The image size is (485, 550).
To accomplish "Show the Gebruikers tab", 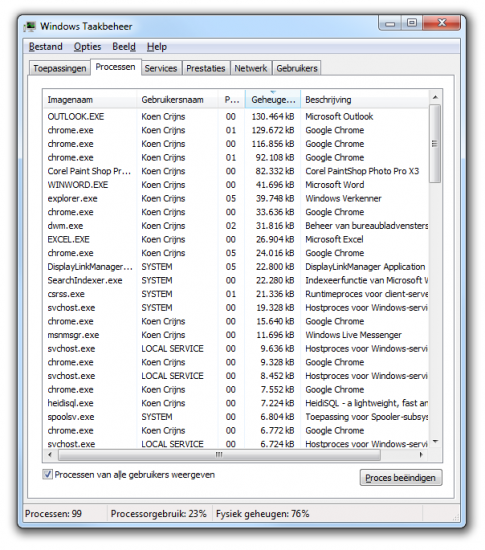I will [x=297, y=68].
